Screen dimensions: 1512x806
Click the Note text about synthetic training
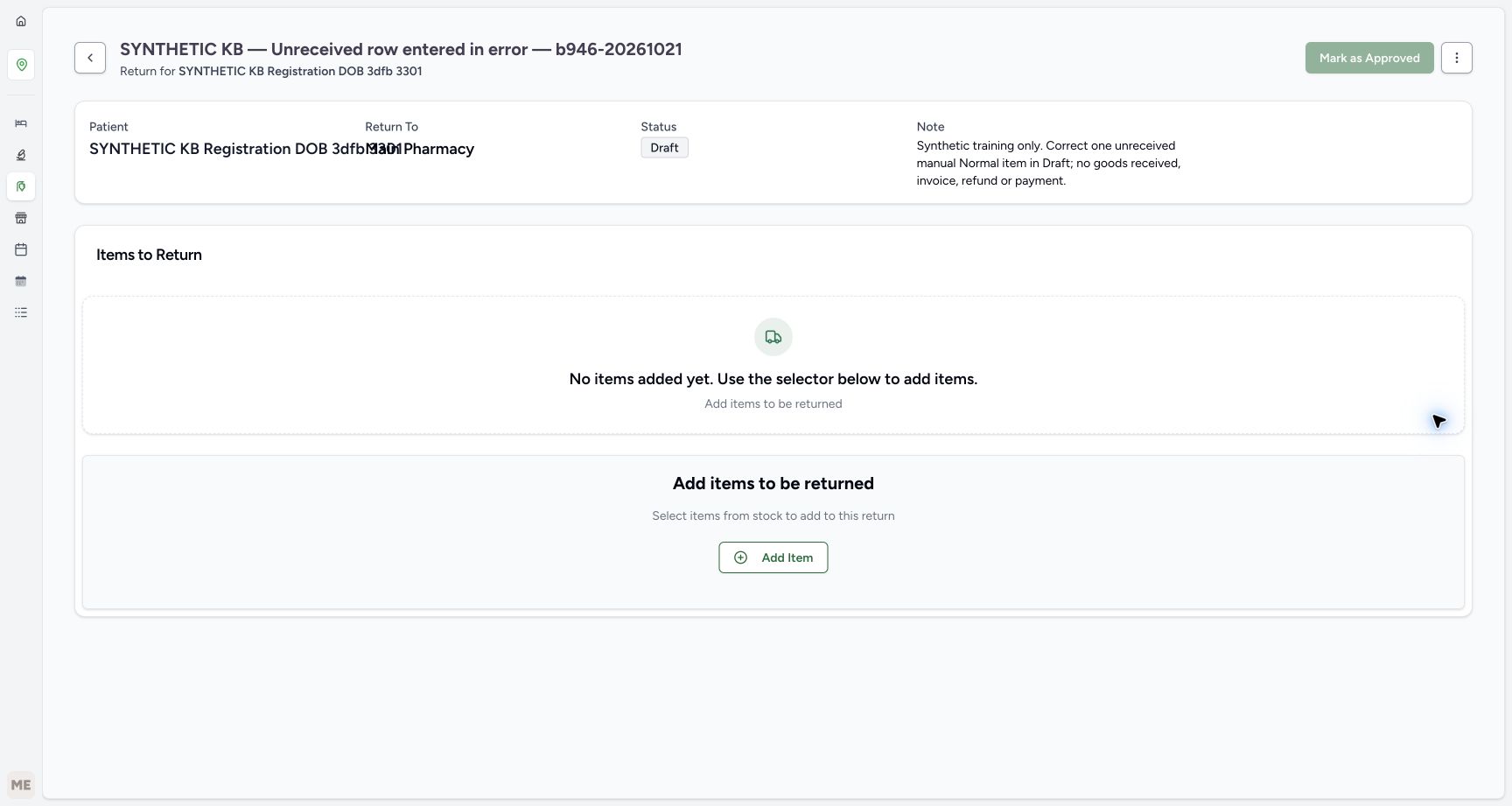1048,163
